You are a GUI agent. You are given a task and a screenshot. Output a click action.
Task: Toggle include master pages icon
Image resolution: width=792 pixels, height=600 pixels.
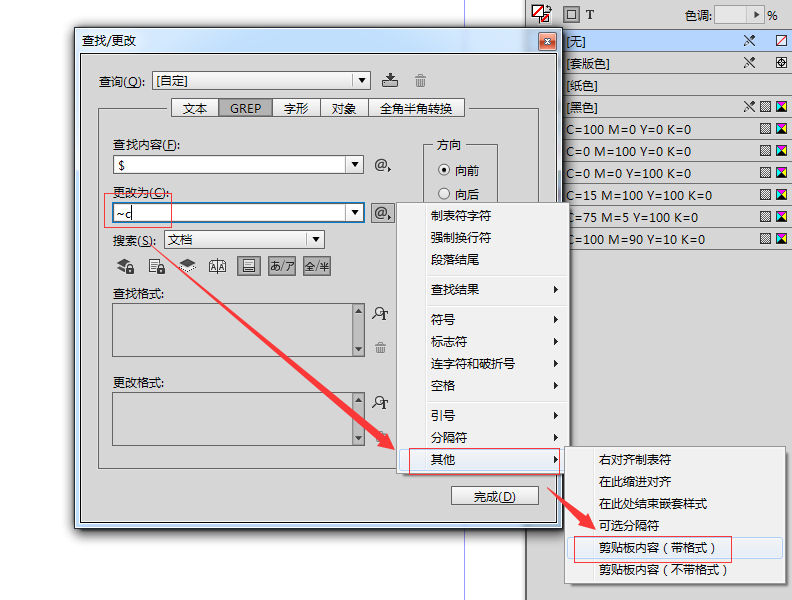[218, 266]
